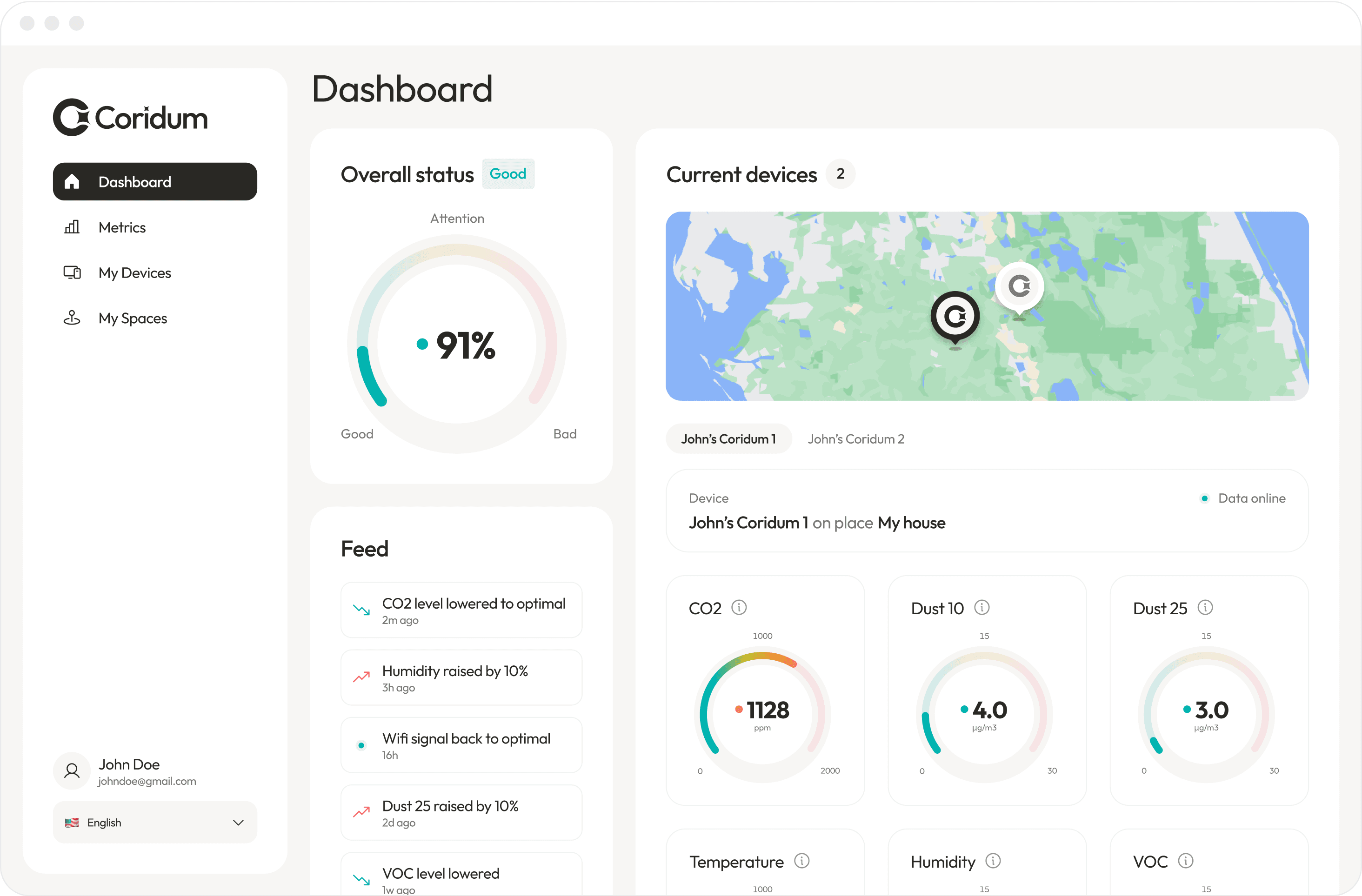
Task: Click the John Doe avatar icon
Action: point(72,771)
